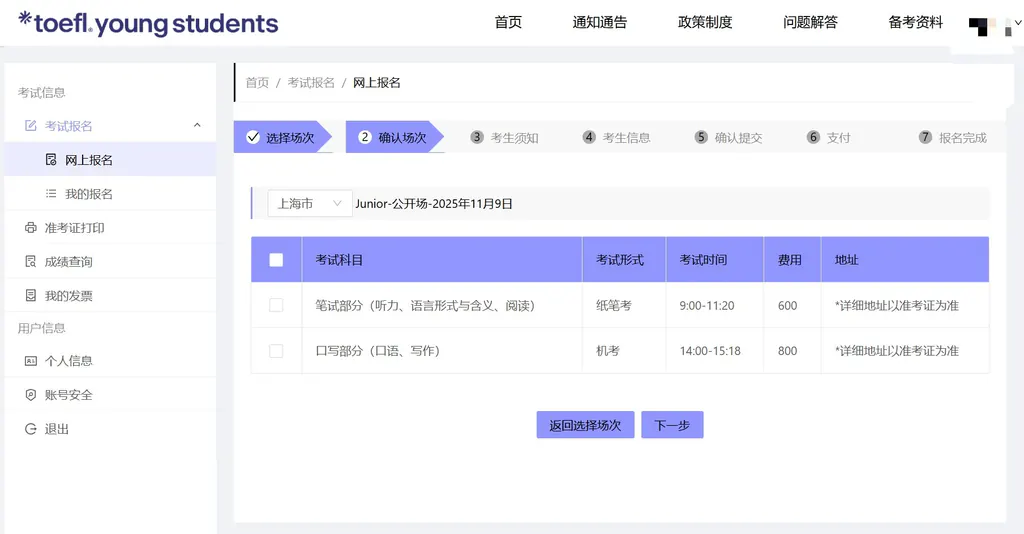
Task: Click 考试报名 breadcrumb link
Action: pyautogui.click(x=311, y=83)
